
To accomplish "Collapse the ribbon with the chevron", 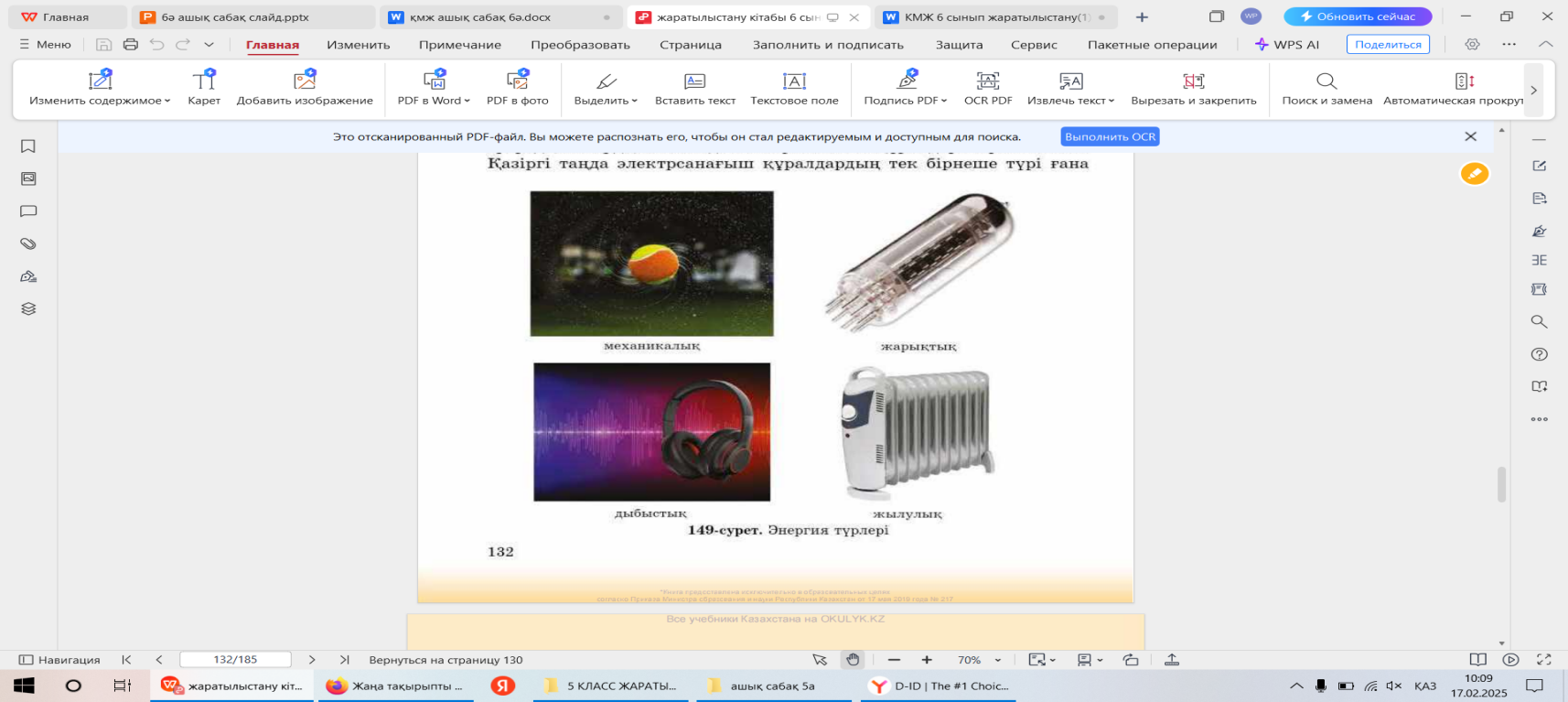I will tap(1546, 44).
